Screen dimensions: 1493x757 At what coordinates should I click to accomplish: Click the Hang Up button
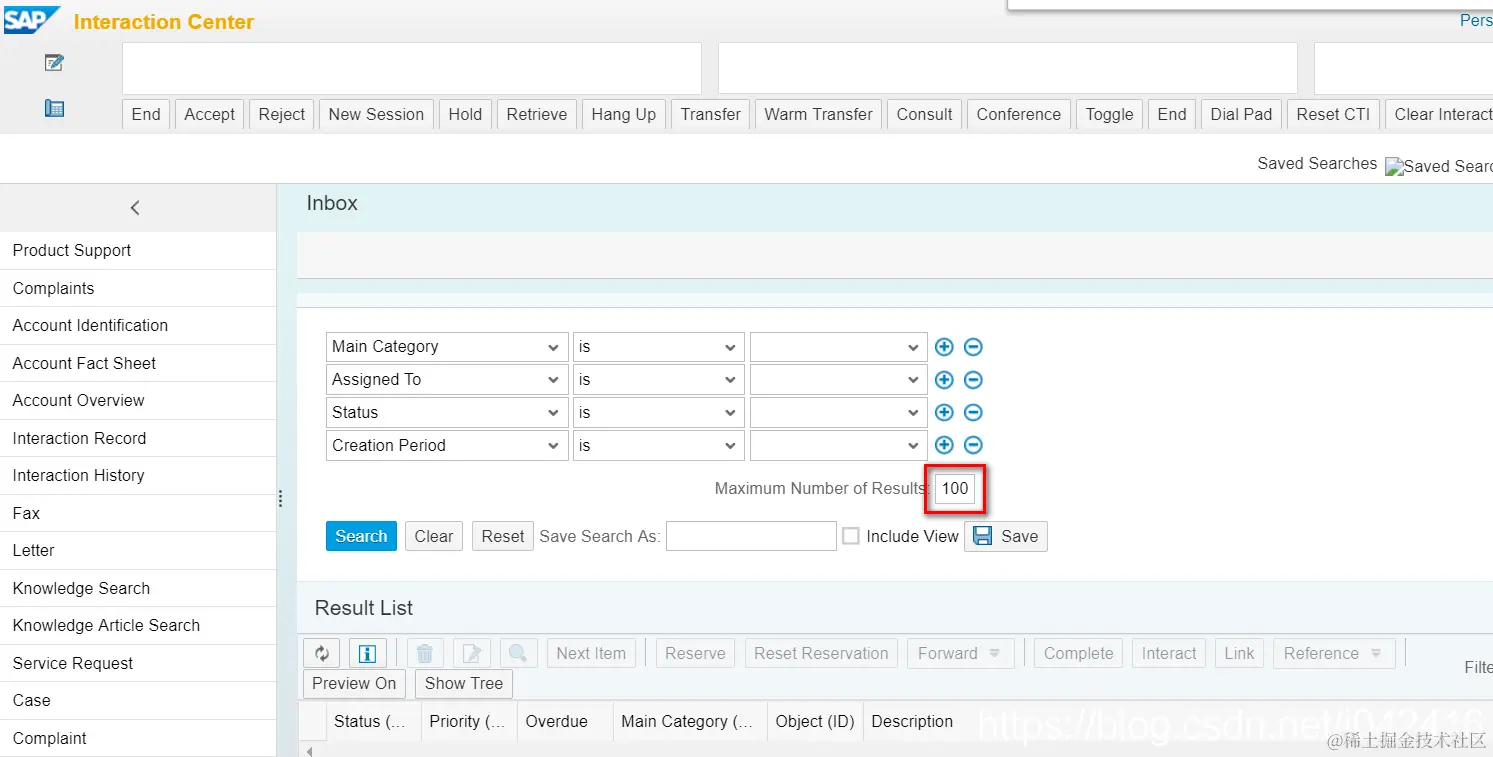coord(624,114)
